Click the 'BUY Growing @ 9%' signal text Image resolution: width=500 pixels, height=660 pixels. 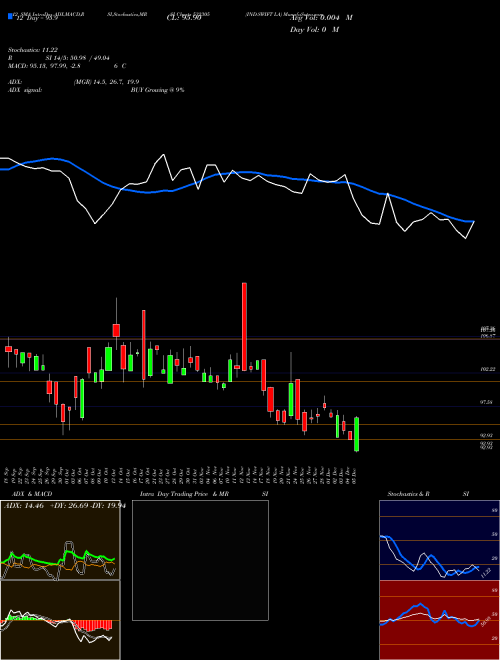click(x=157, y=90)
